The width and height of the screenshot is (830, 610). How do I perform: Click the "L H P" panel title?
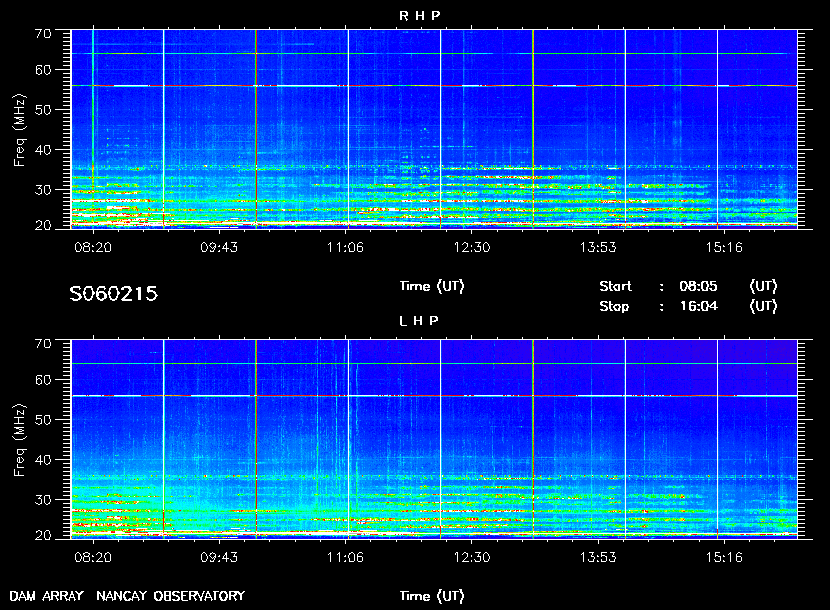(x=419, y=320)
